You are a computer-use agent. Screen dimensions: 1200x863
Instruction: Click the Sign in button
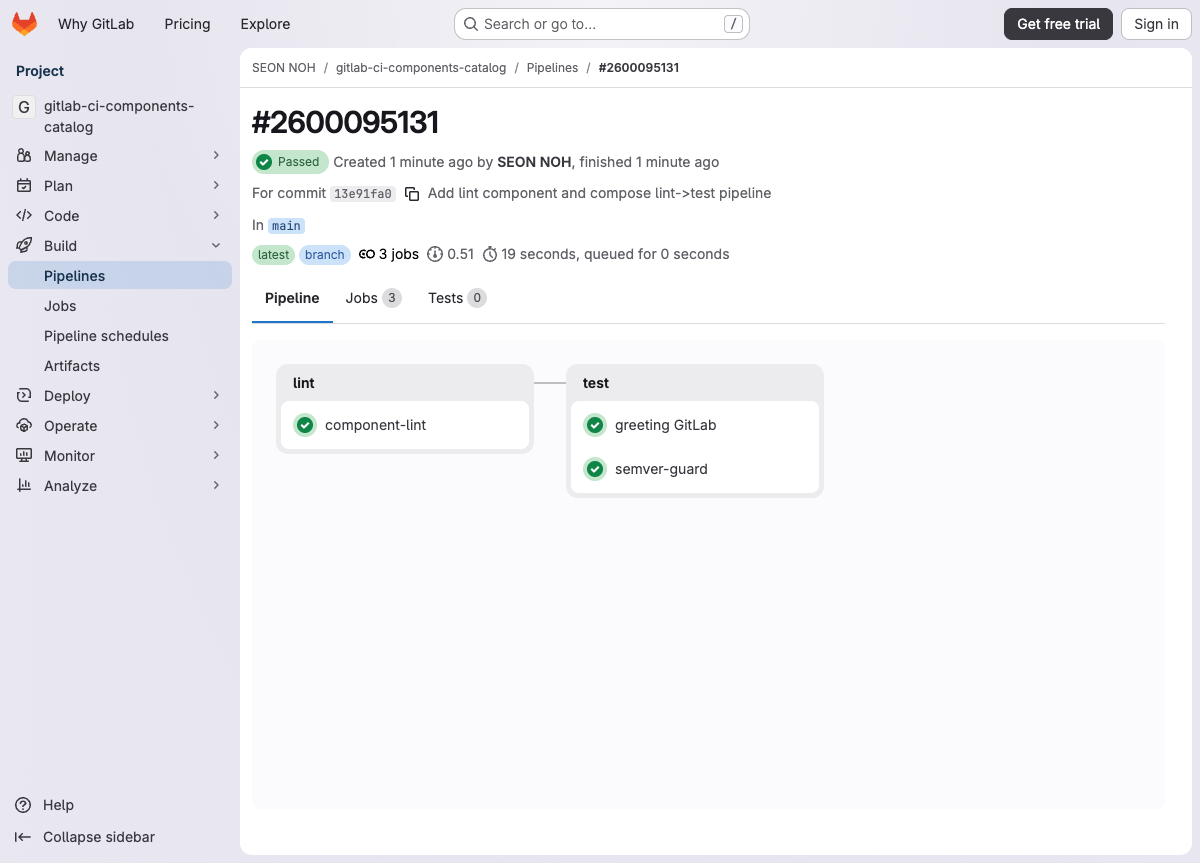coord(1156,24)
